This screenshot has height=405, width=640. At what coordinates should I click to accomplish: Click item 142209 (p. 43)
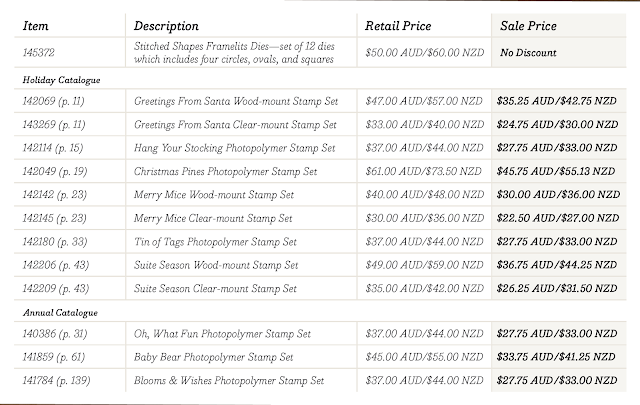click(x=56, y=289)
